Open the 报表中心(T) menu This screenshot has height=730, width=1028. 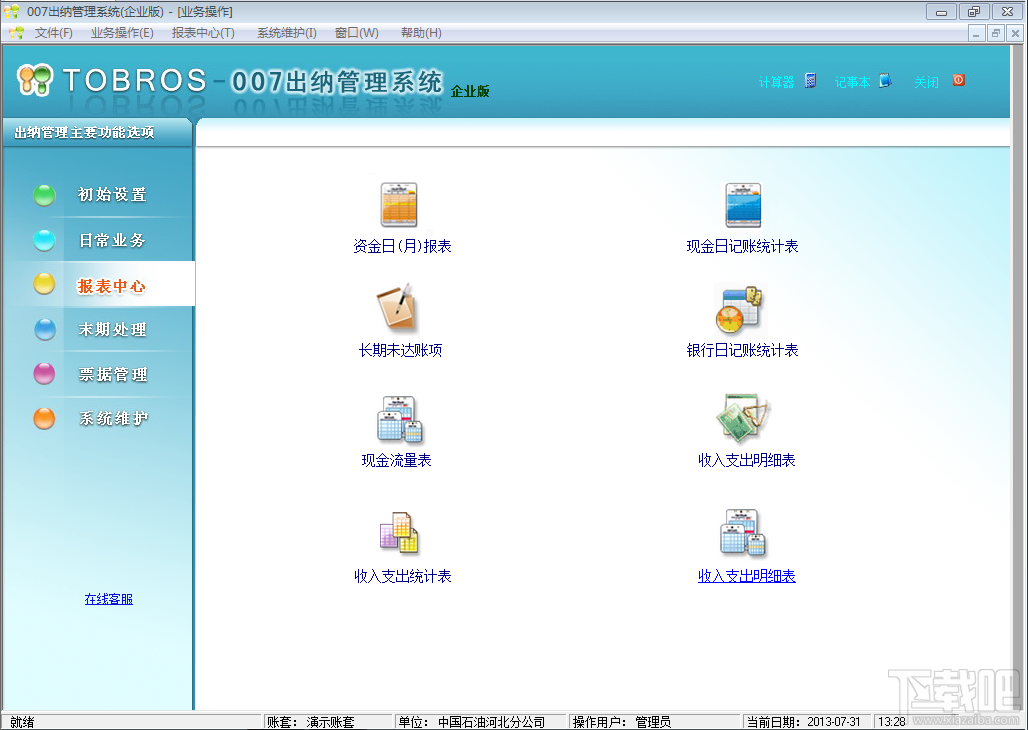click(203, 33)
